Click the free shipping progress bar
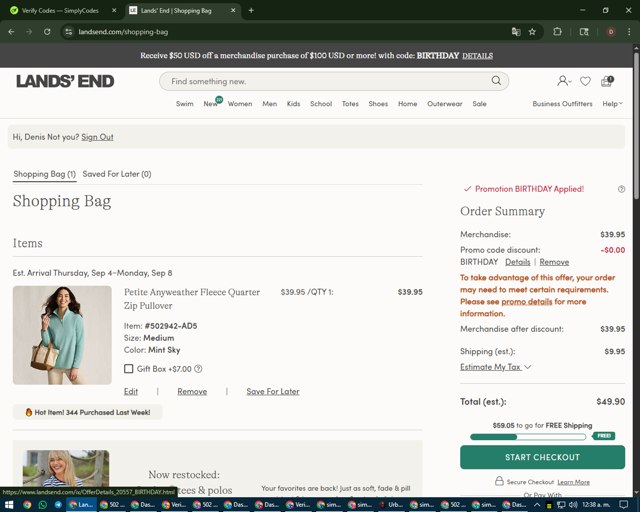This screenshot has height=512, width=640. tap(528, 437)
